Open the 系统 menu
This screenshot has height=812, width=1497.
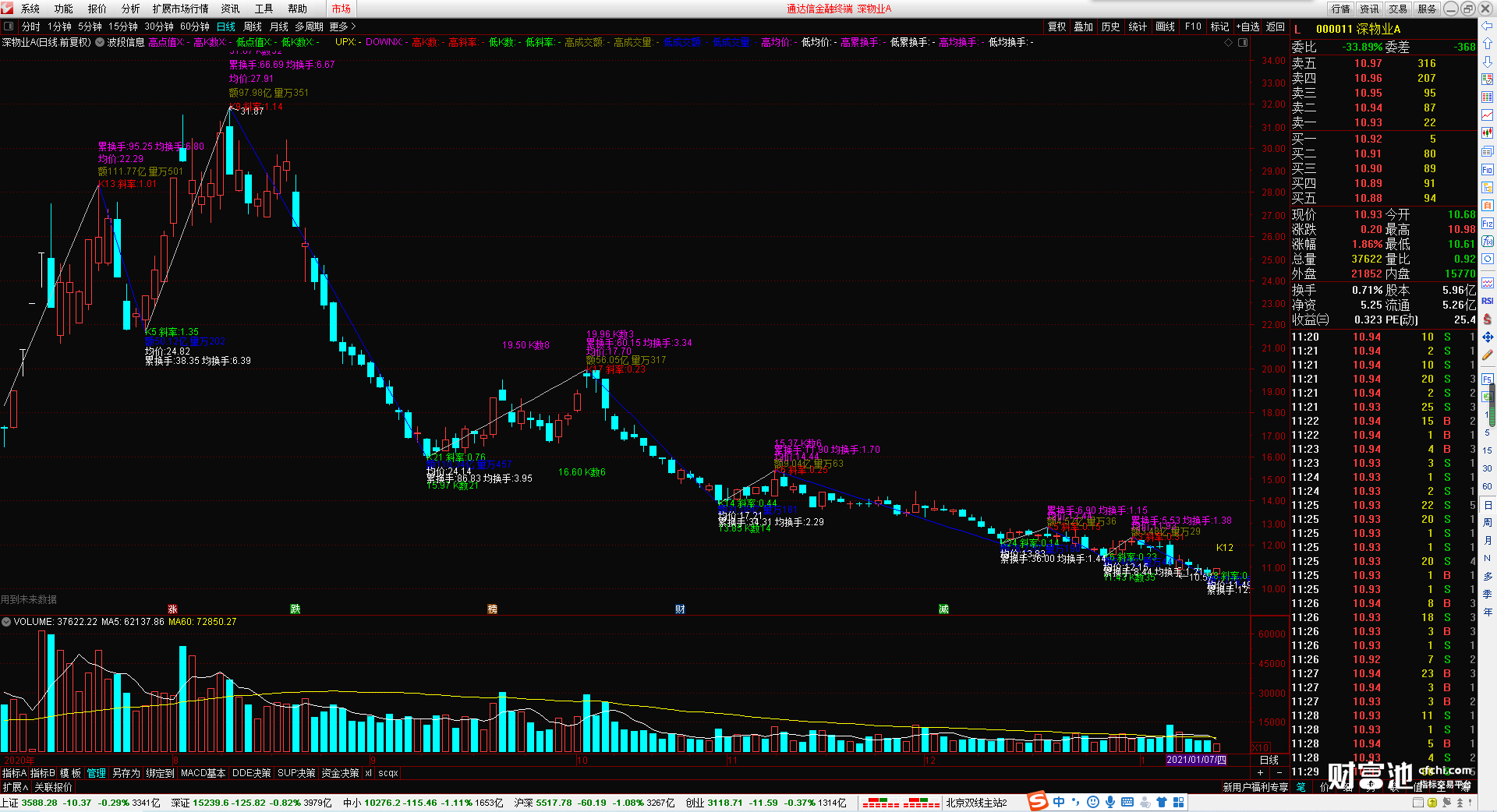tap(30, 9)
